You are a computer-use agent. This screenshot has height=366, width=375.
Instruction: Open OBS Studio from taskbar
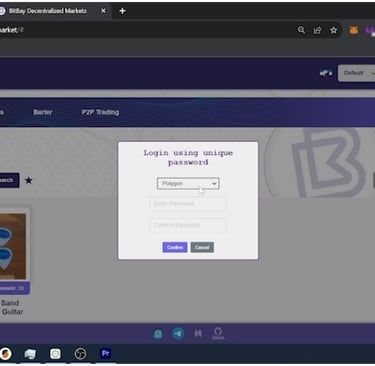tap(80, 354)
